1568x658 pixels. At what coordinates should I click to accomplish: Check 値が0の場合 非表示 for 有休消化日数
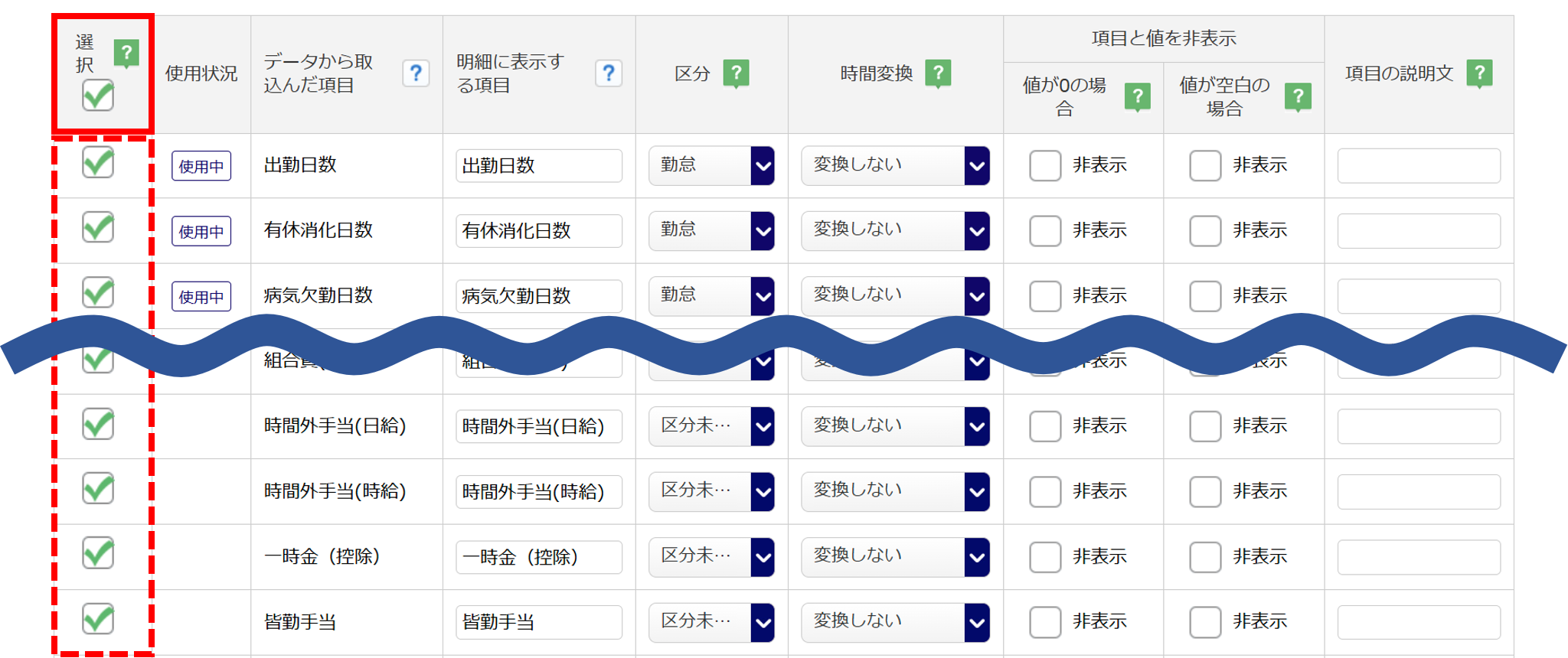(x=1045, y=230)
